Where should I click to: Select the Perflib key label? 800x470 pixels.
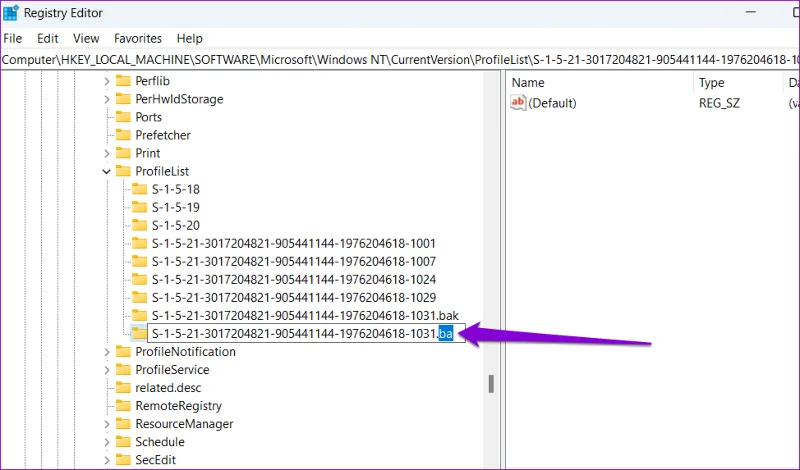click(x=153, y=81)
